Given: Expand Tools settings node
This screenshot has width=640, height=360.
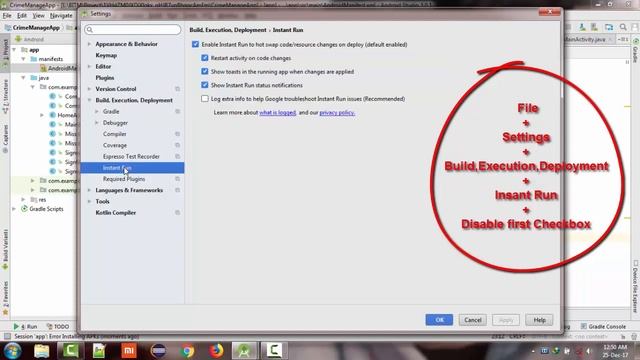Looking at the screenshot, I should click(89, 201).
